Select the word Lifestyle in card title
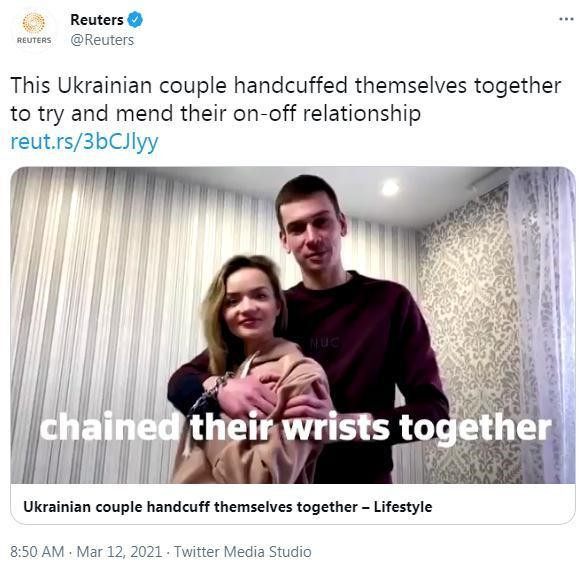Image resolution: width=586 pixels, height=571 pixels. [403, 507]
